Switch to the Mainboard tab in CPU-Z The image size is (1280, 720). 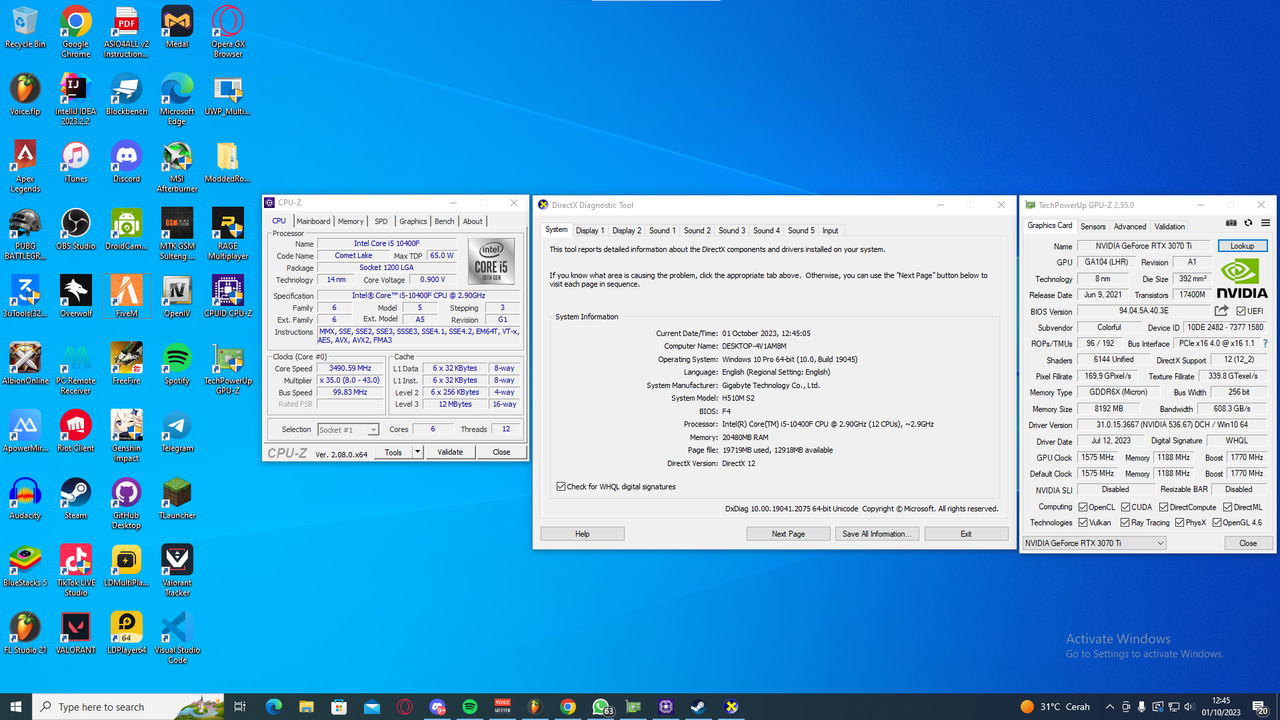(x=313, y=221)
